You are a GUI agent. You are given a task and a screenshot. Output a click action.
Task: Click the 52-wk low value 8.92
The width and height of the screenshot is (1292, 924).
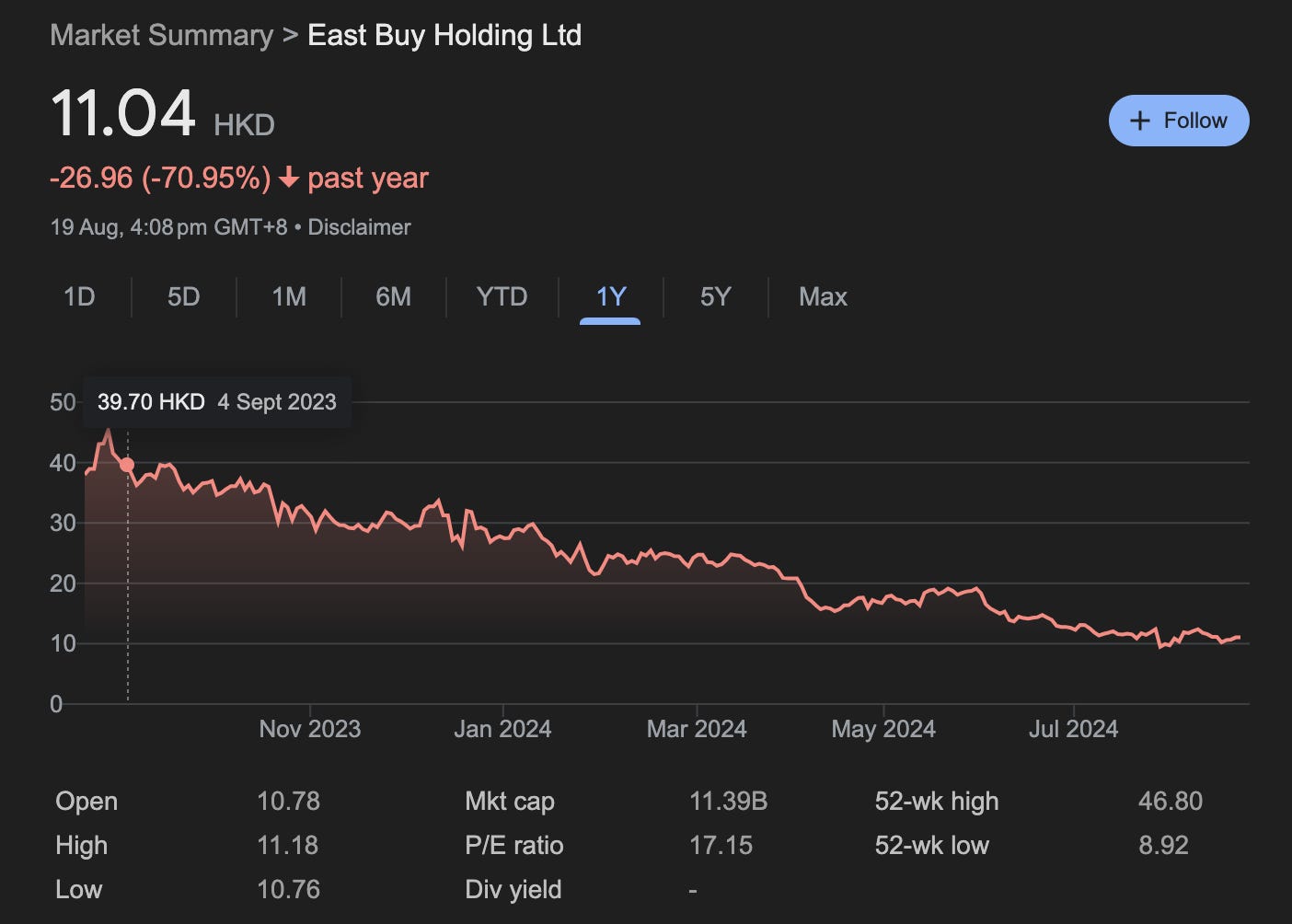pos(1163,845)
